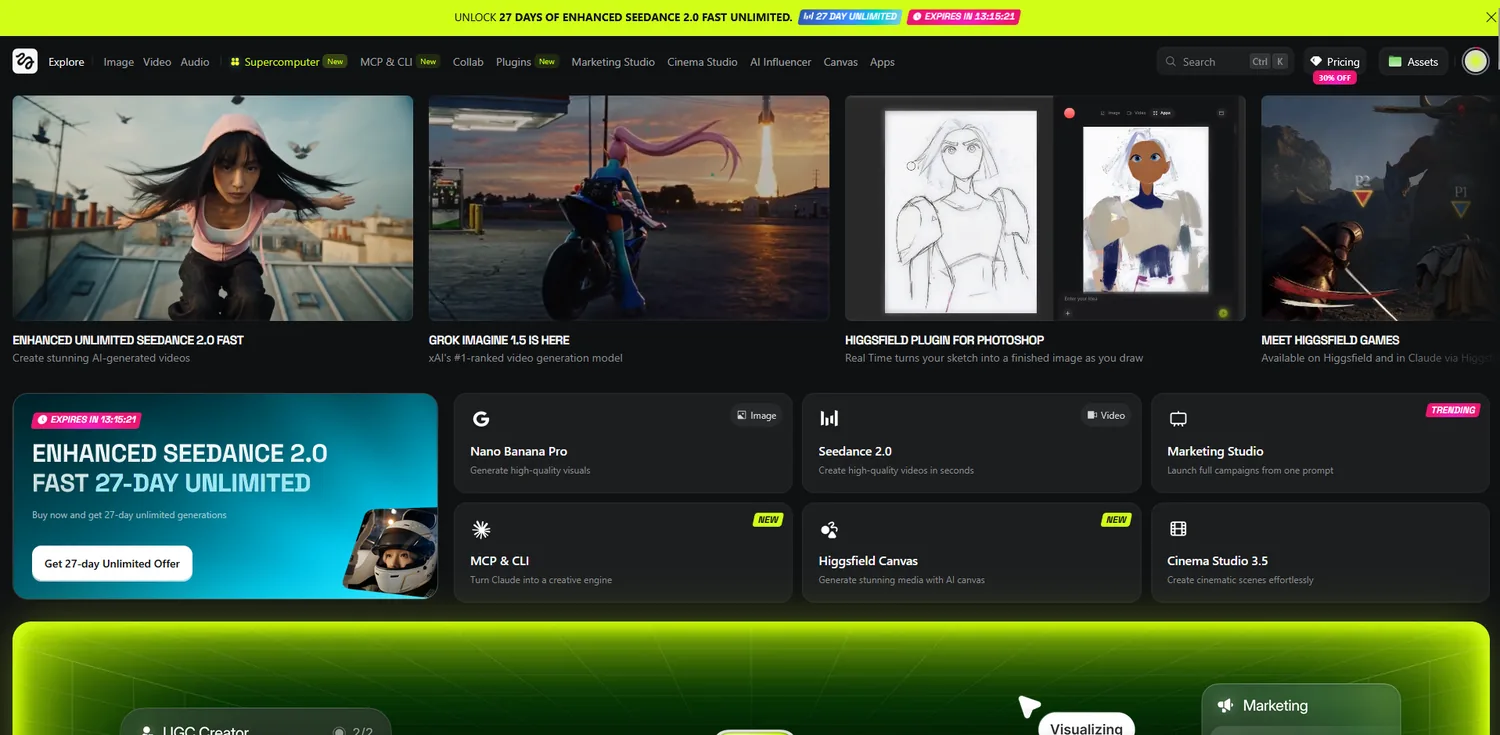This screenshot has width=1500, height=735.
Task: Click the NEW badge on Higgsfield Canvas tile
Action: 1116,520
